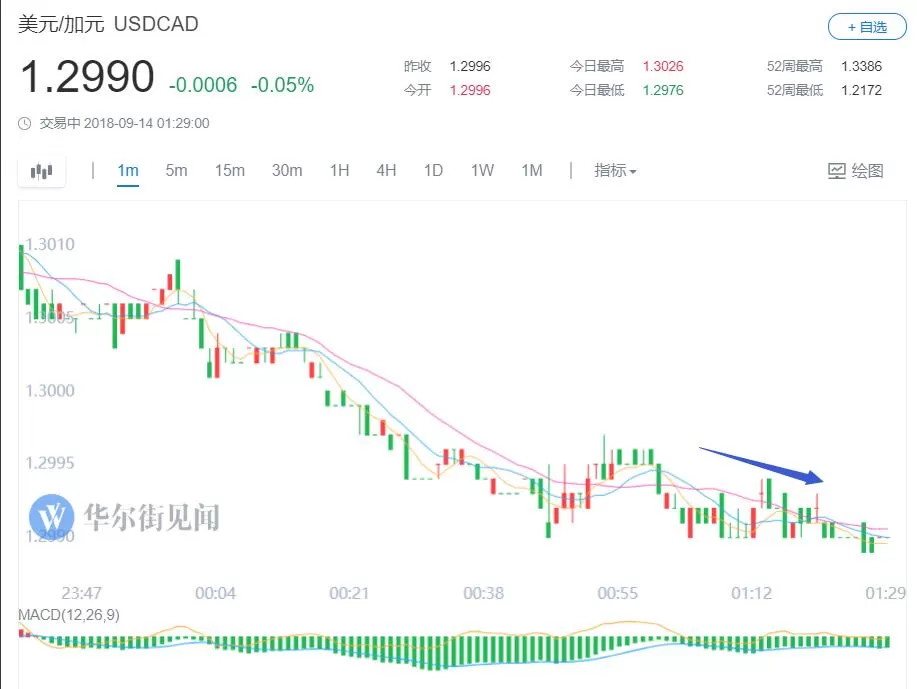Select the 1m timeframe tab
917x689 pixels.
(127, 171)
